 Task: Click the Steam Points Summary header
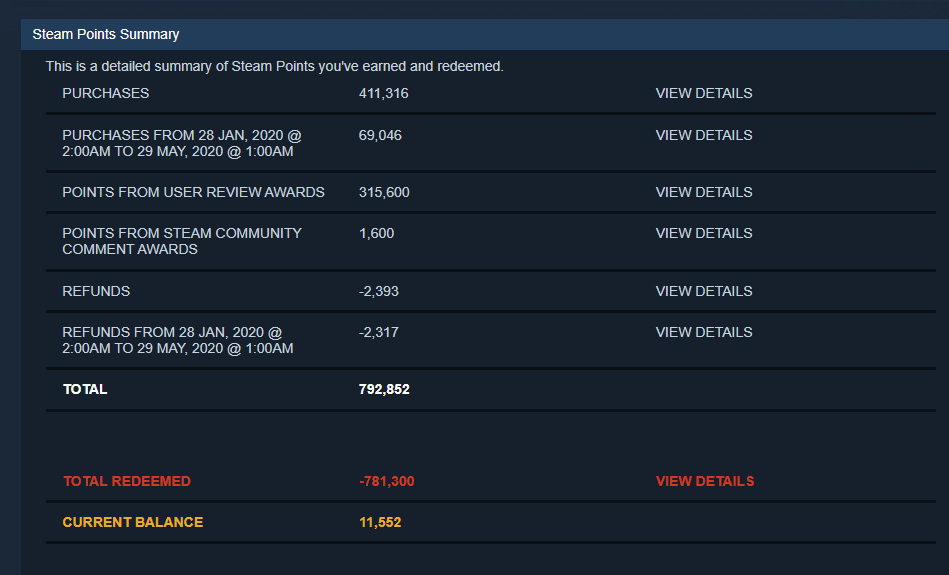106,34
